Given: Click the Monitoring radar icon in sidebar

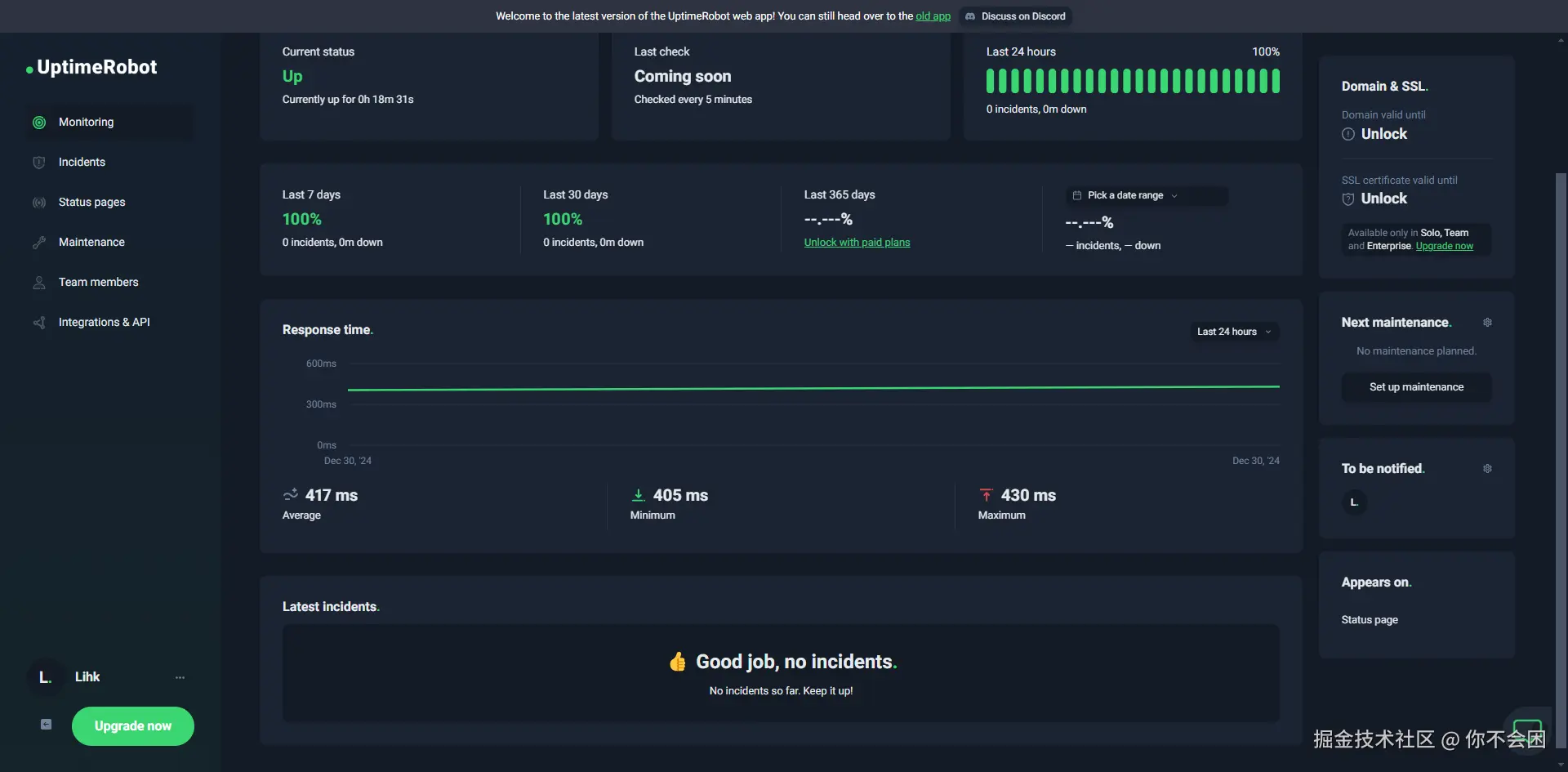Looking at the screenshot, I should [x=39, y=123].
